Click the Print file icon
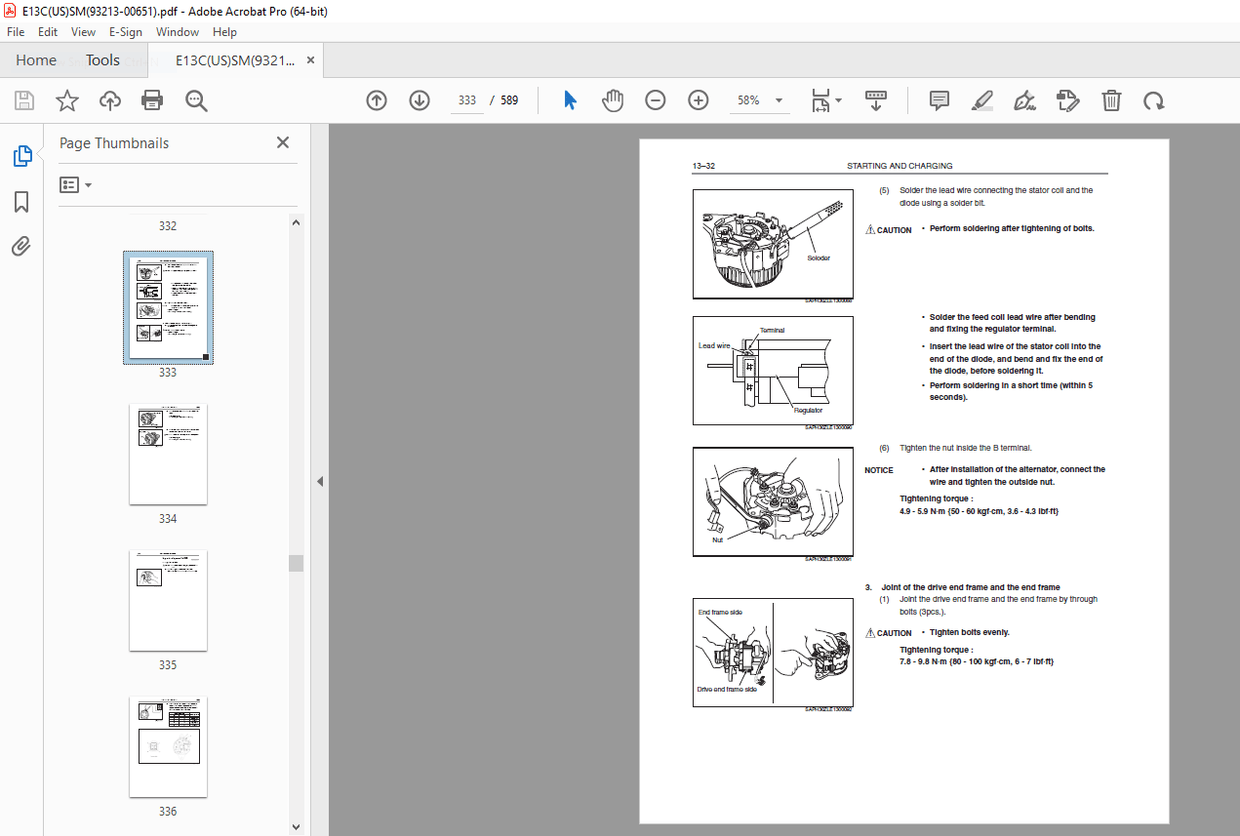 (152, 100)
